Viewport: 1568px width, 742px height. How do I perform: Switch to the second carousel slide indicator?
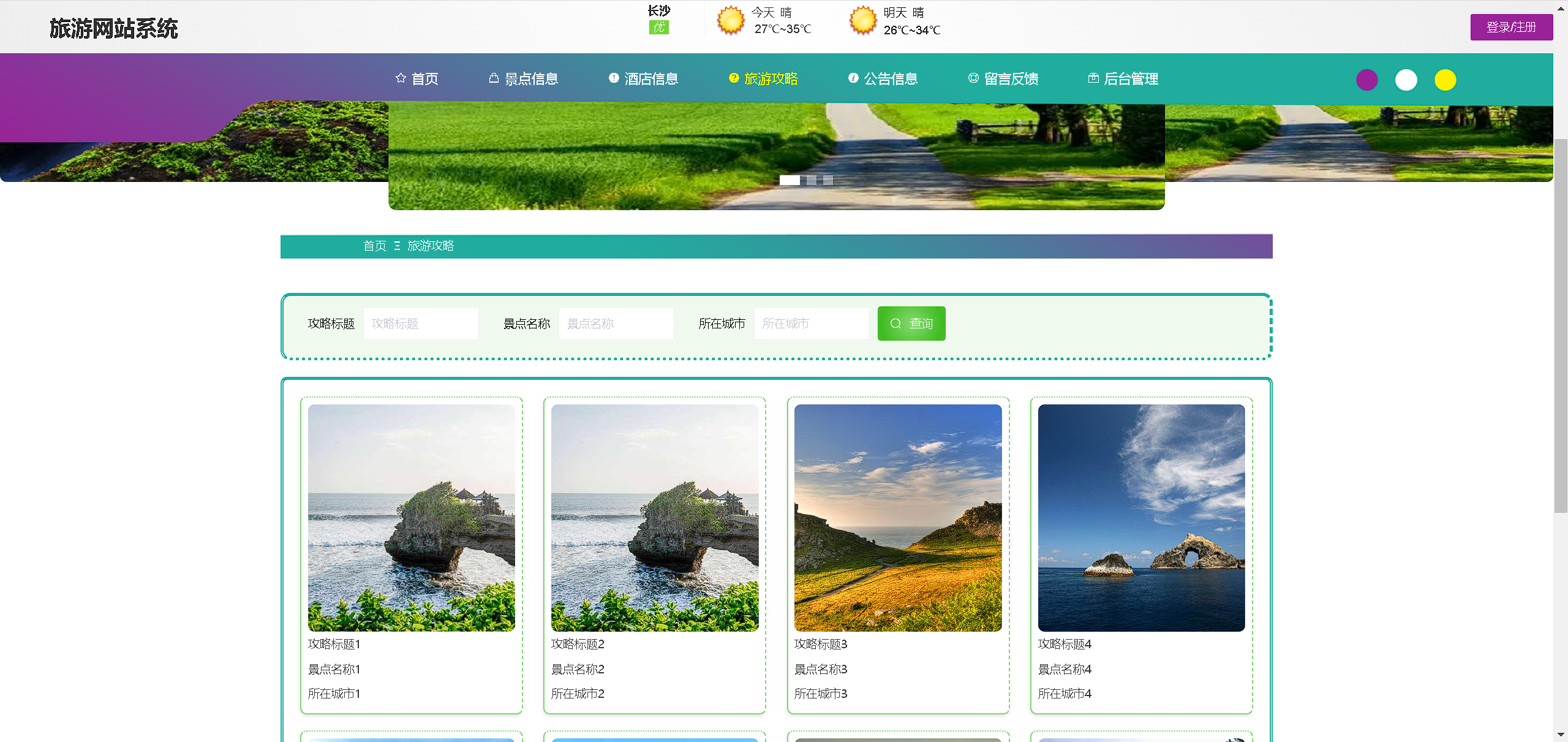(812, 180)
